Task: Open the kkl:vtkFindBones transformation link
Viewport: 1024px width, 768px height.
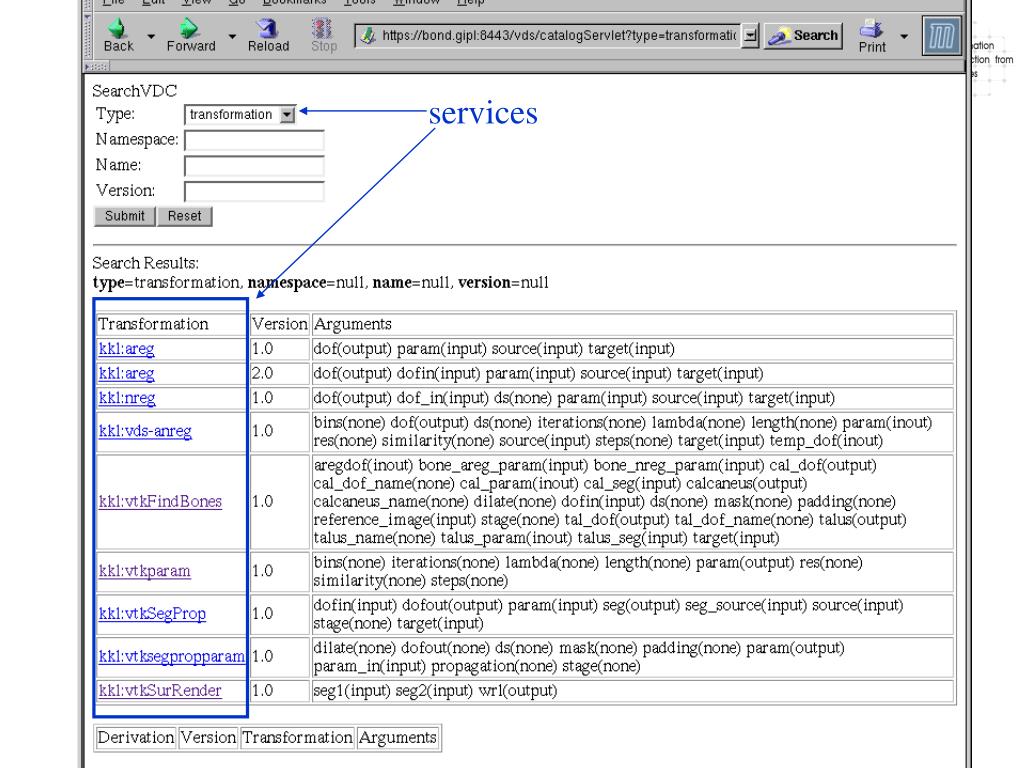Action: click(160, 502)
